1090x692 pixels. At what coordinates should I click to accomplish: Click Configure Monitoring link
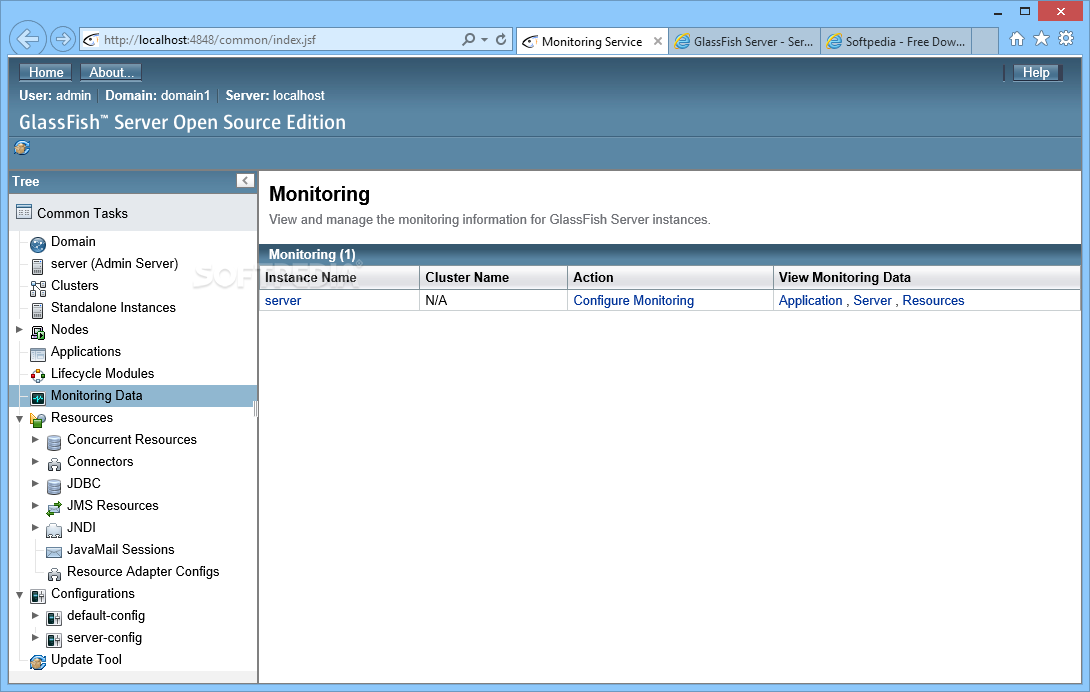pos(633,300)
